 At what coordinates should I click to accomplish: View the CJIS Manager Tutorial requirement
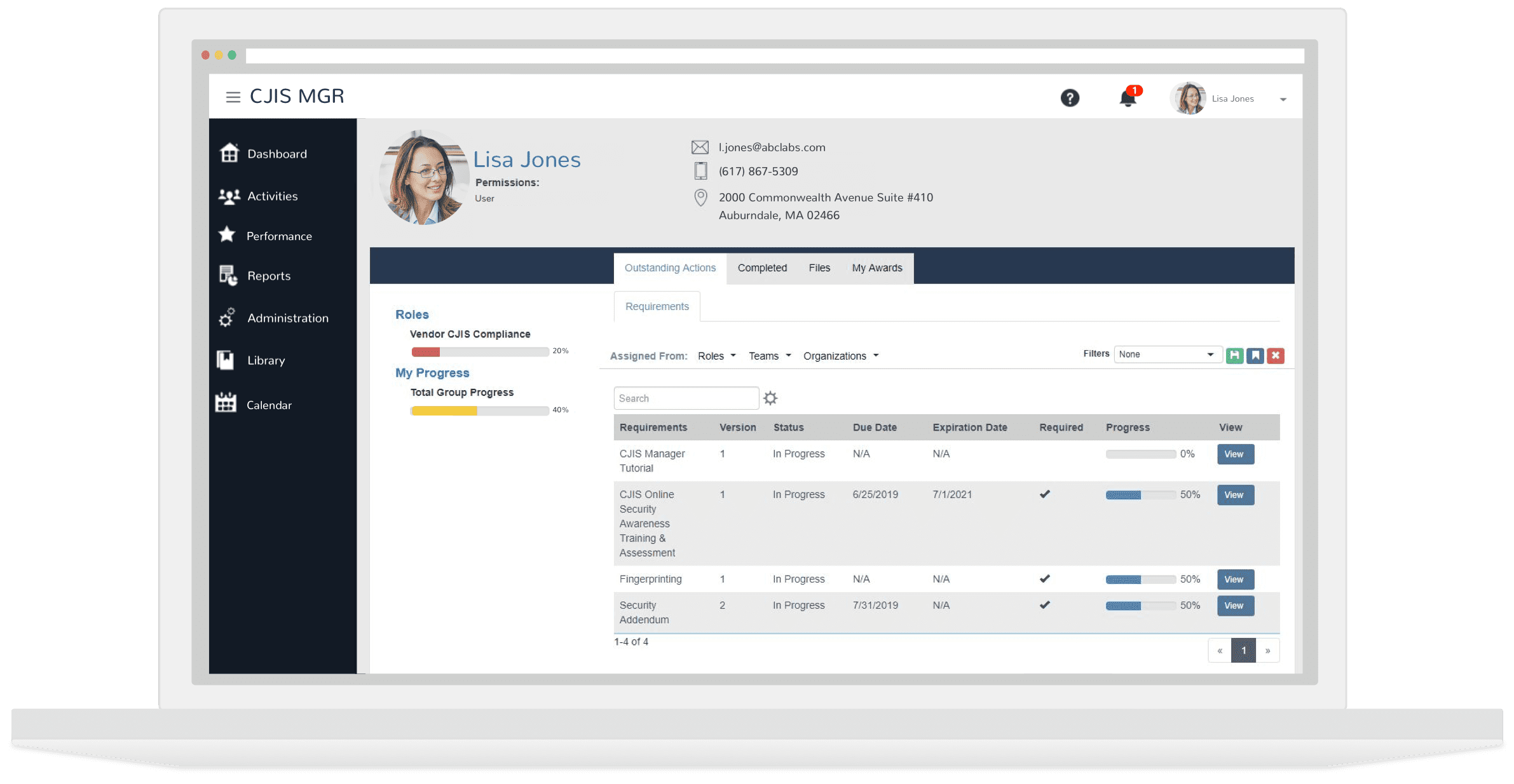point(1235,454)
